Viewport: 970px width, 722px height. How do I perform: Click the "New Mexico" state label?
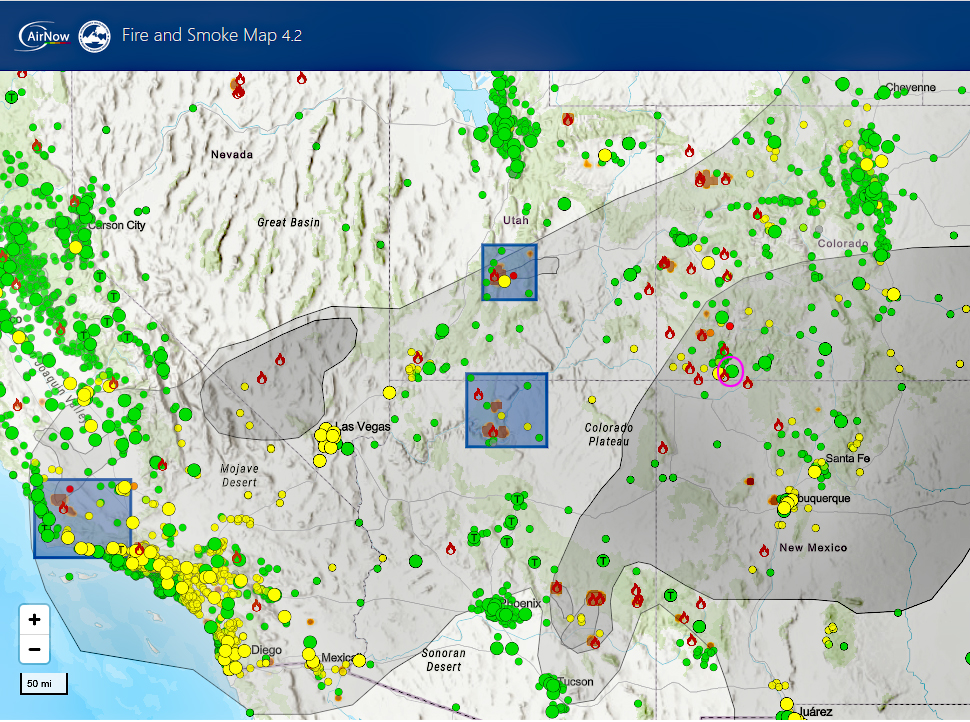pos(813,548)
